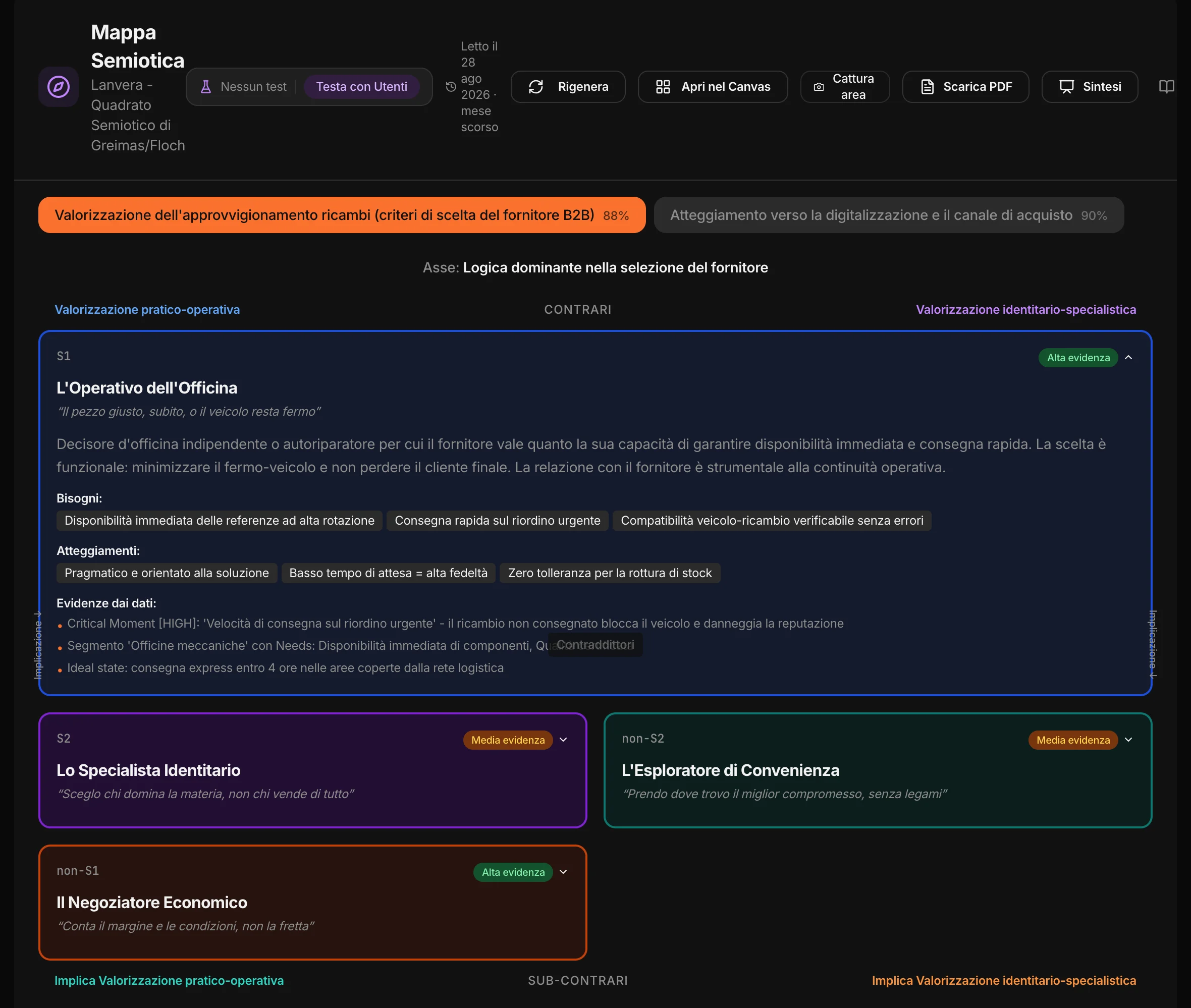Click Implica Valorizzazione identitario-specialistica label
This screenshot has height=1008, width=1191.
coord(1004,981)
